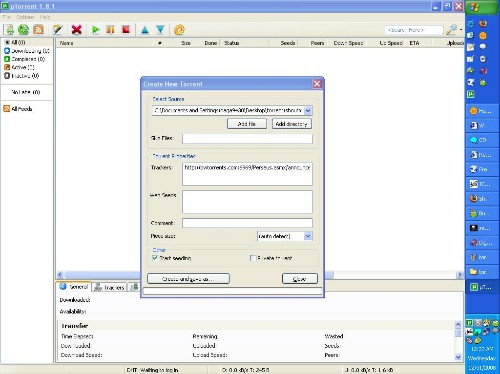The width and height of the screenshot is (500, 374).
Task: Click the µTorrent taskbar button
Action: pos(482,287)
